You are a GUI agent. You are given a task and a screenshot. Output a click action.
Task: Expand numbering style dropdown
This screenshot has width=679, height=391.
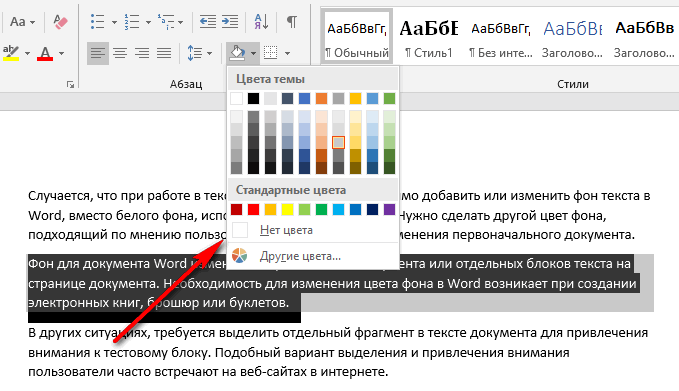[x=148, y=22]
